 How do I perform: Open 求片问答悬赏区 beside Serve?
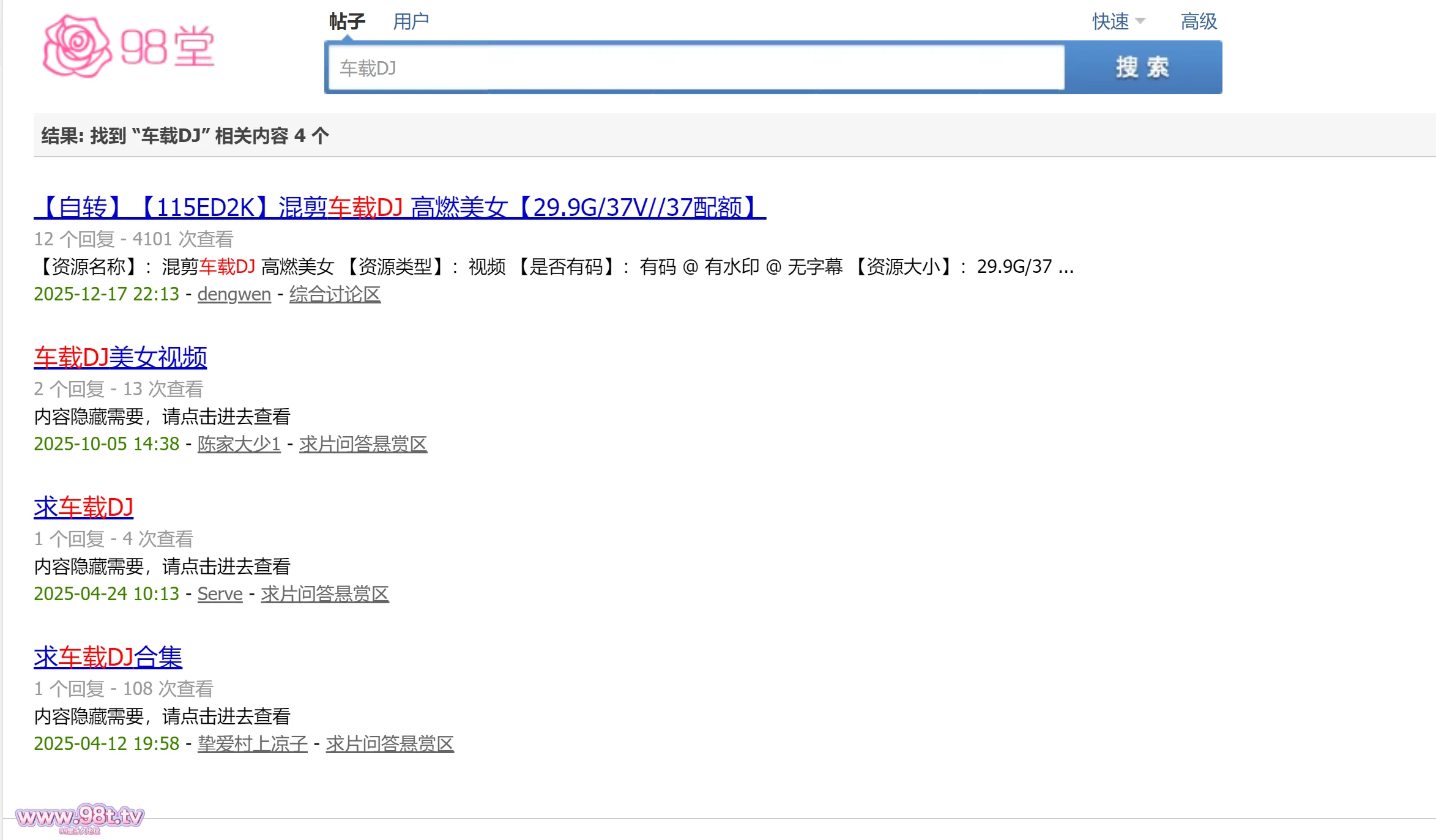325,594
